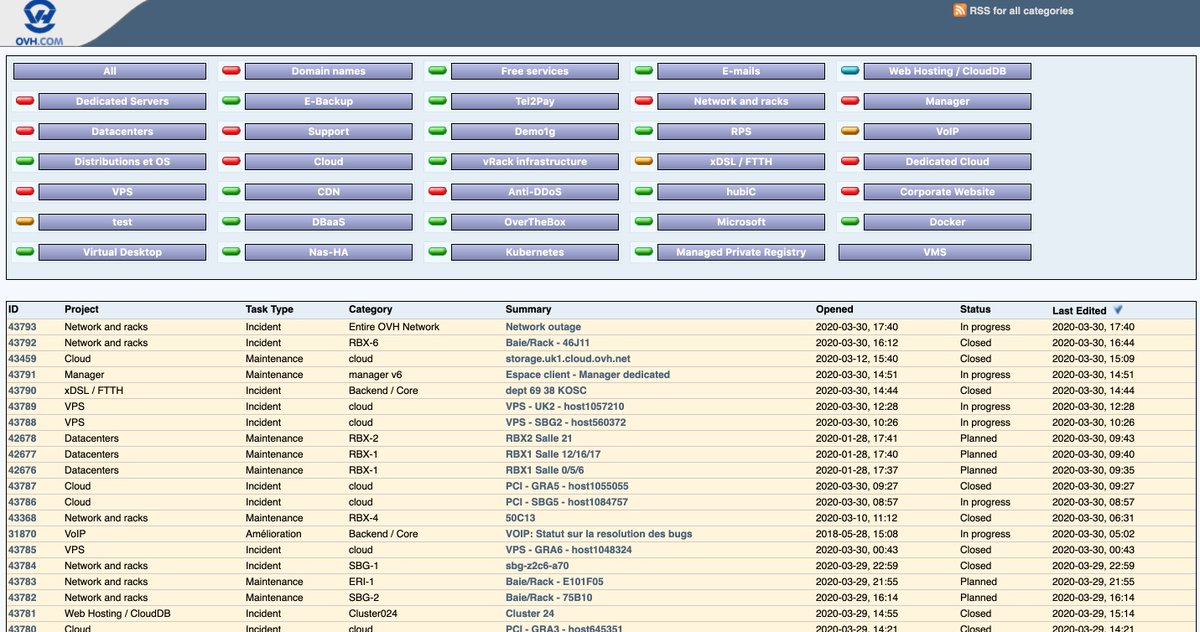The width and height of the screenshot is (1200, 632).
Task: Sort table by ID column header
Action: pos(15,309)
